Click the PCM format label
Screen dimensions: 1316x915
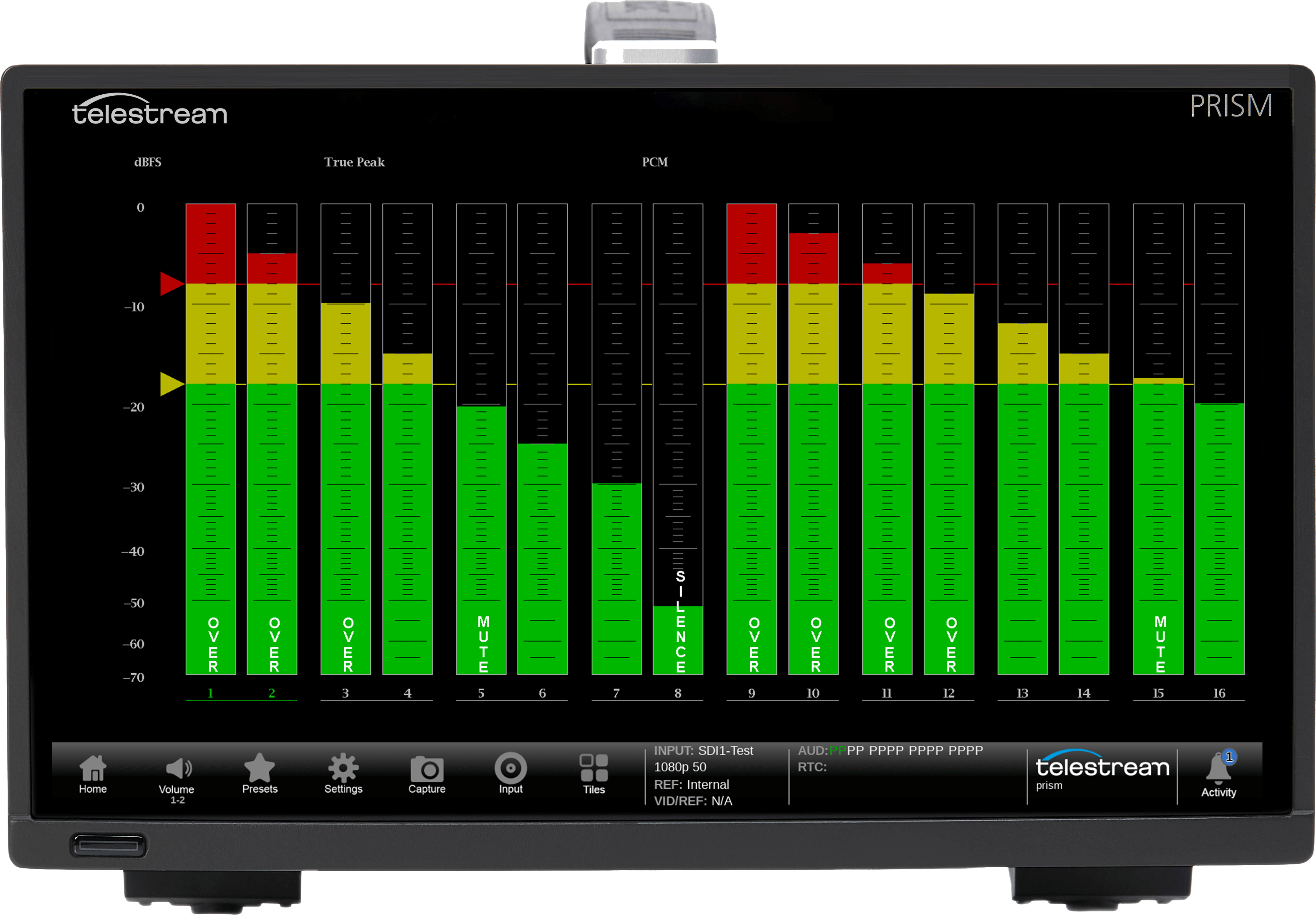[x=655, y=162]
